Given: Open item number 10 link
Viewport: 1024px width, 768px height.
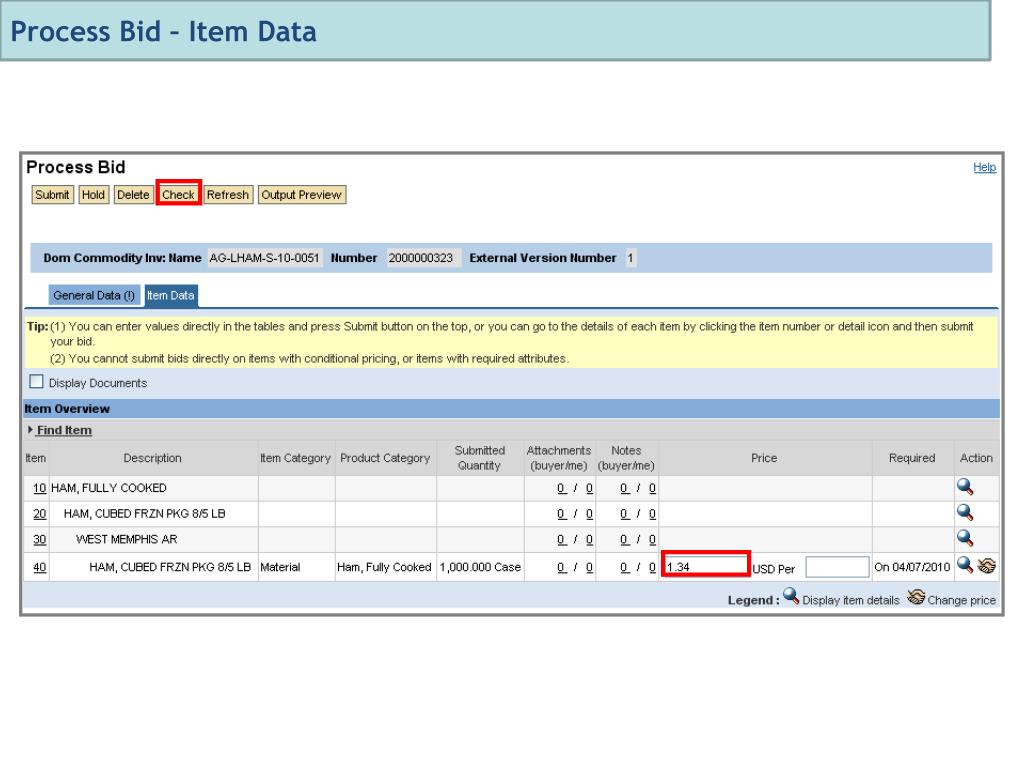Looking at the screenshot, I should pyautogui.click(x=40, y=488).
